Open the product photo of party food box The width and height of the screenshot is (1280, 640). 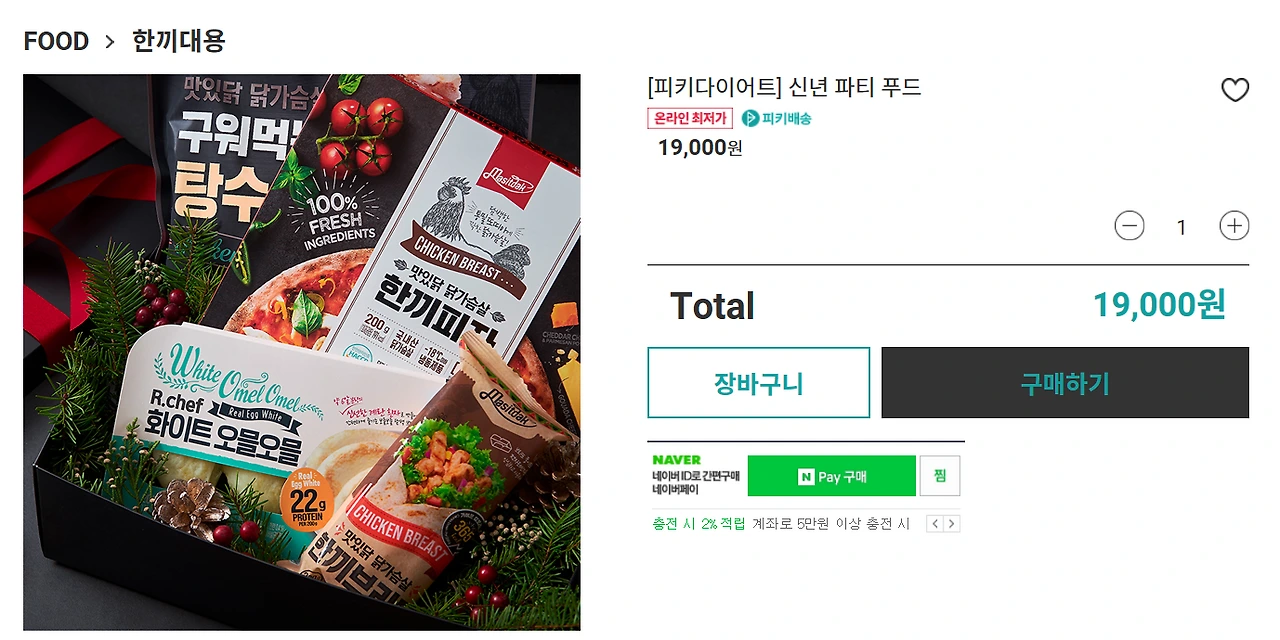coord(302,352)
